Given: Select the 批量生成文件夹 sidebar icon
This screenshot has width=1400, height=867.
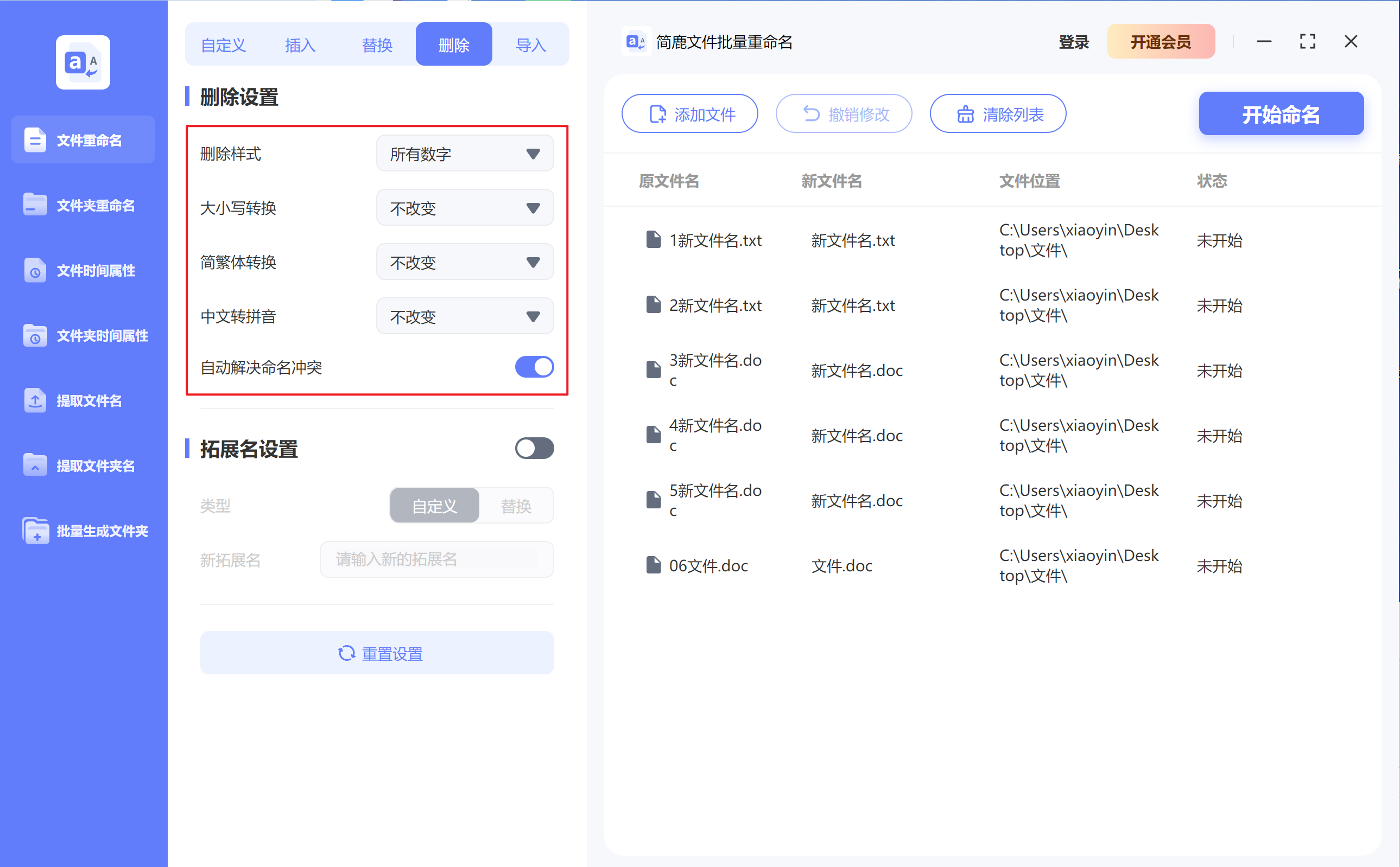Looking at the screenshot, I should tap(83, 531).
